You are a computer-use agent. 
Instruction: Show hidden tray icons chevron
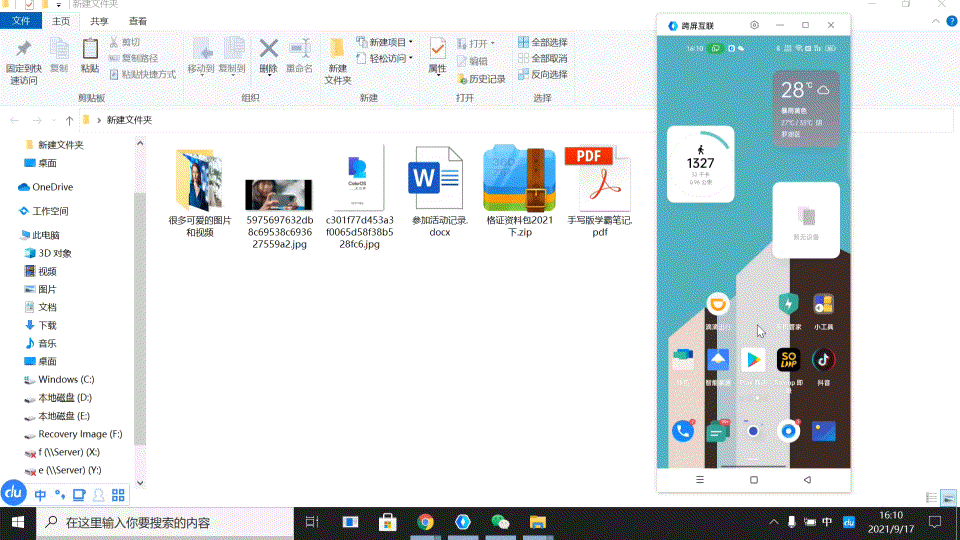click(x=773, y=522)
